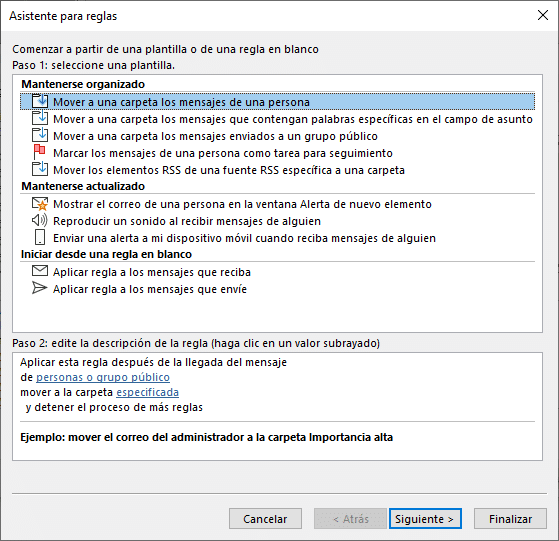Click the Siguiente button

click(x=425, y=519)
